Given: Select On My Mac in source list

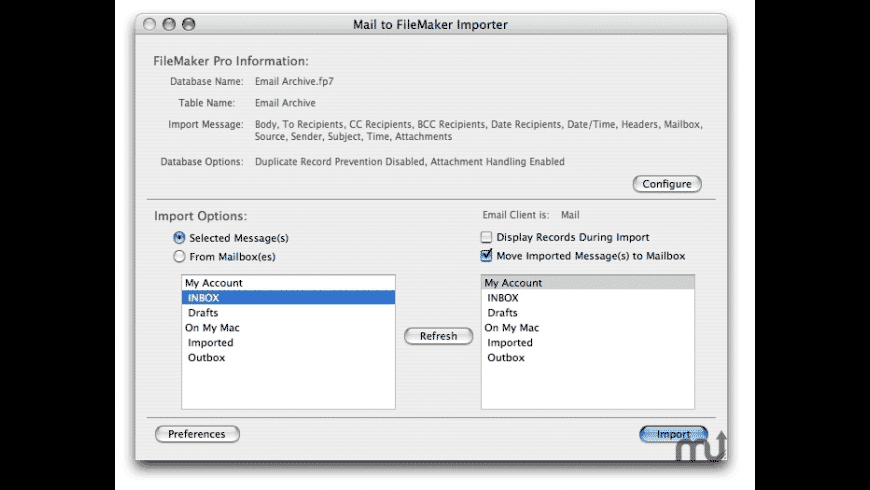Looking at the screenshot, I should (289, 327).
